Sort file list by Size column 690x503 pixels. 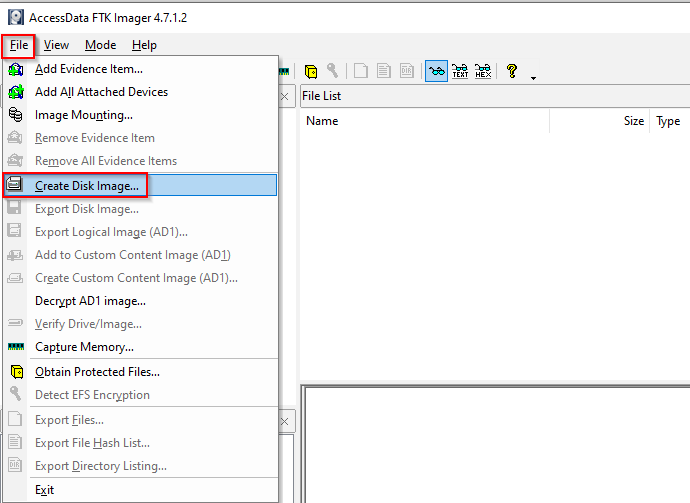coord(600,121)
